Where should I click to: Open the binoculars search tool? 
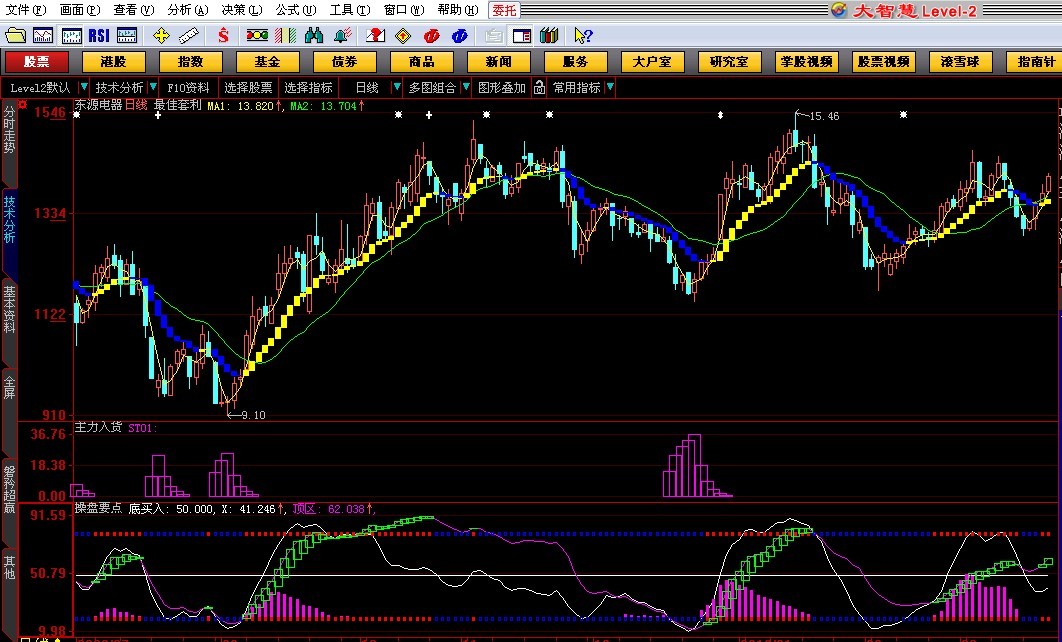pyautogui.click(x=314, y=35)
